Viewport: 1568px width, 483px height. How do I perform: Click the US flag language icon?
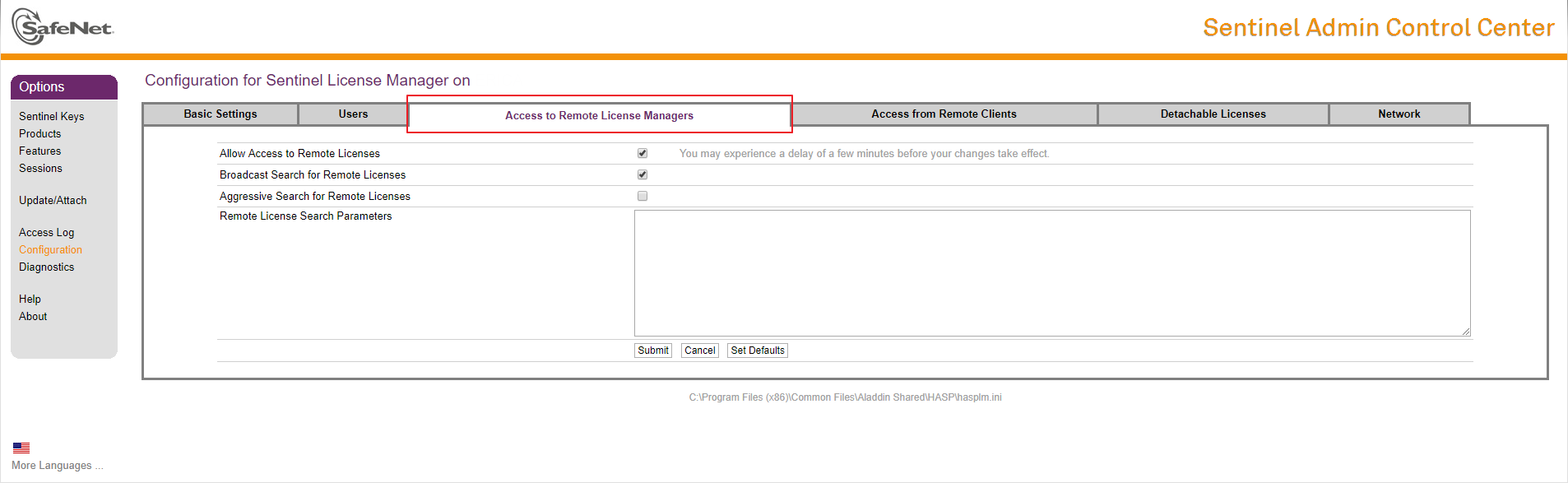tap(21, 448)
